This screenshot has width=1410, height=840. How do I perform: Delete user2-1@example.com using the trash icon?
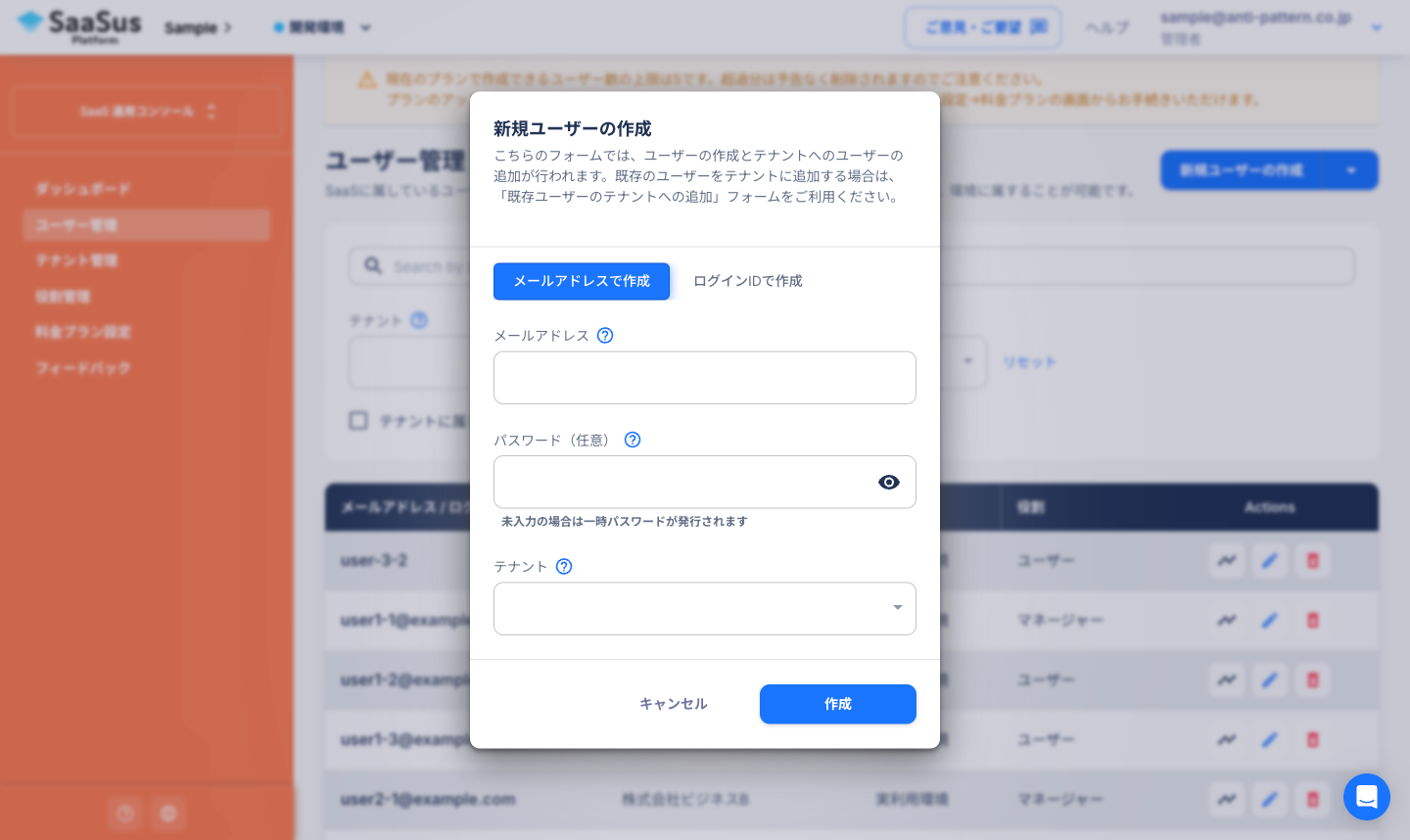1312,799
